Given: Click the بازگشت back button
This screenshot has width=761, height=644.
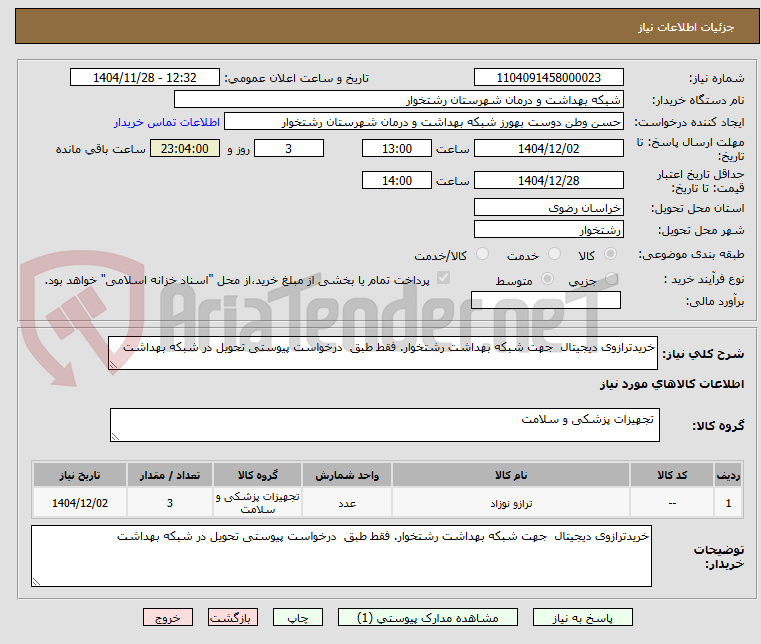Looking at the screenshot, I should (x=232, y=617).
